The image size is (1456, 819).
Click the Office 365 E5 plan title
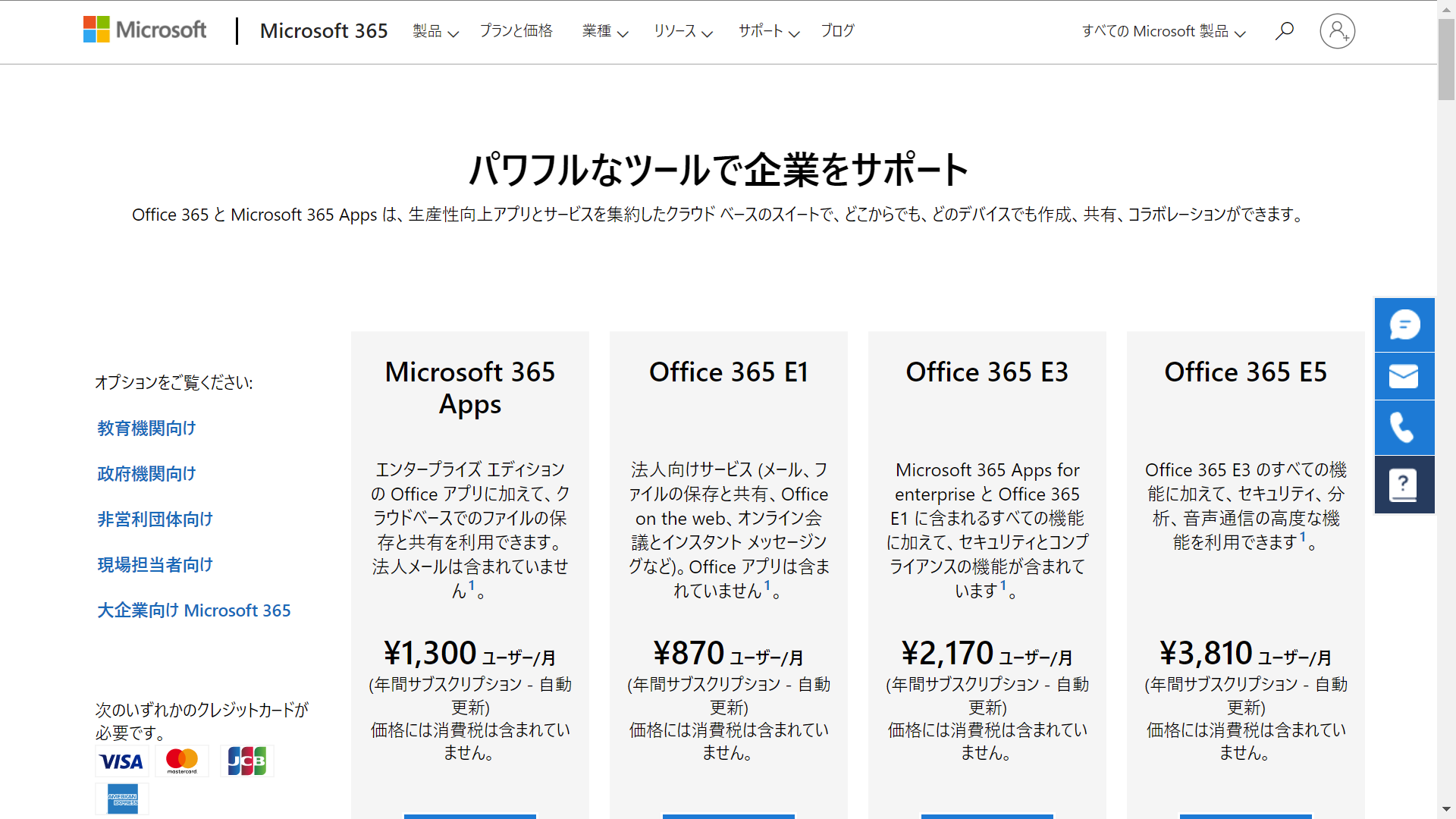[1246, 372]
